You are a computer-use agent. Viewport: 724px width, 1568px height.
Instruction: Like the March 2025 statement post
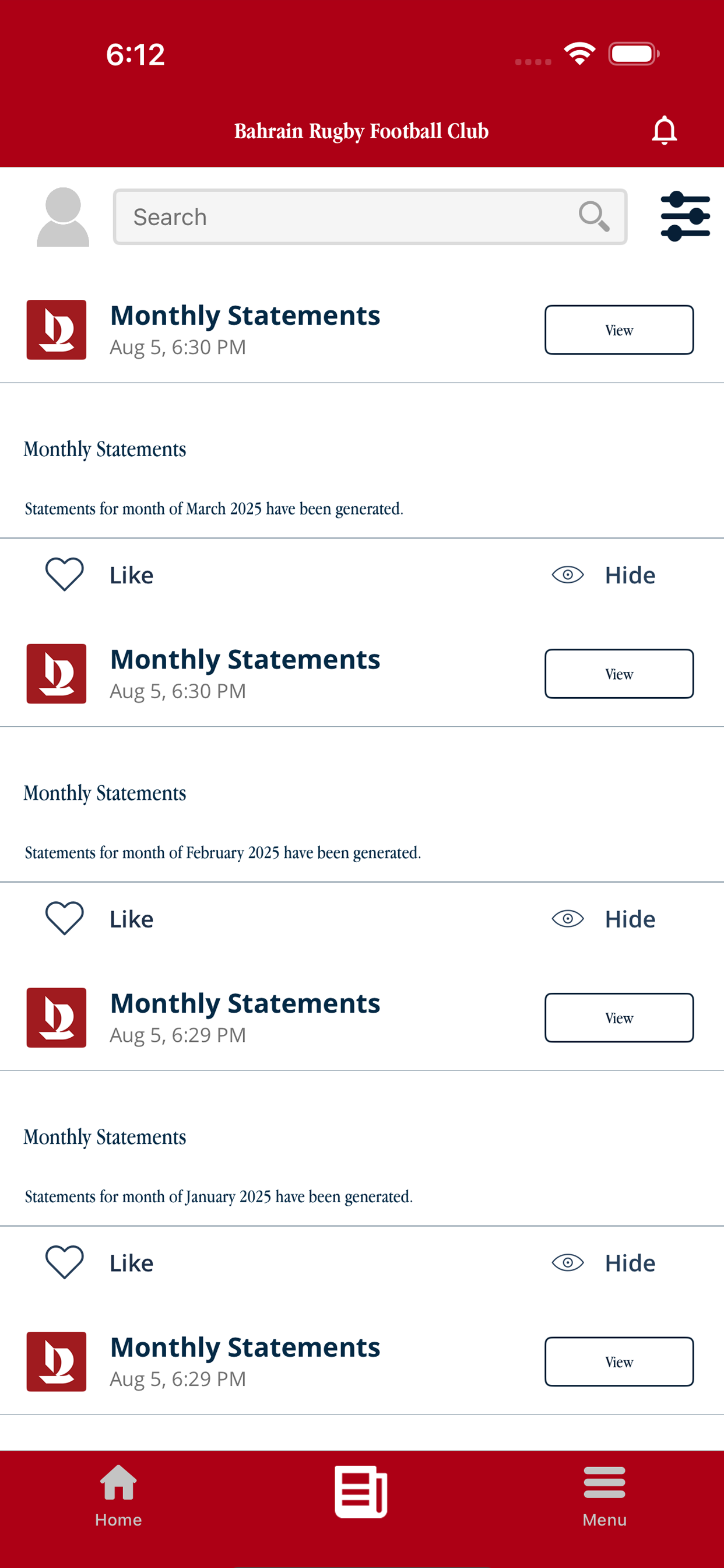[100, 575]
